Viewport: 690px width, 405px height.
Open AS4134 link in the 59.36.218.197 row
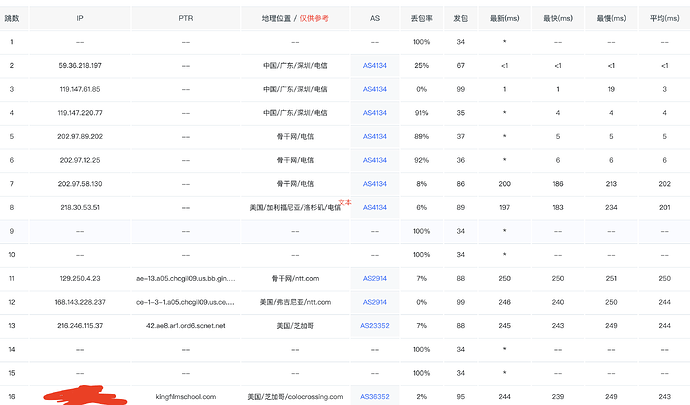coord(374,66)
